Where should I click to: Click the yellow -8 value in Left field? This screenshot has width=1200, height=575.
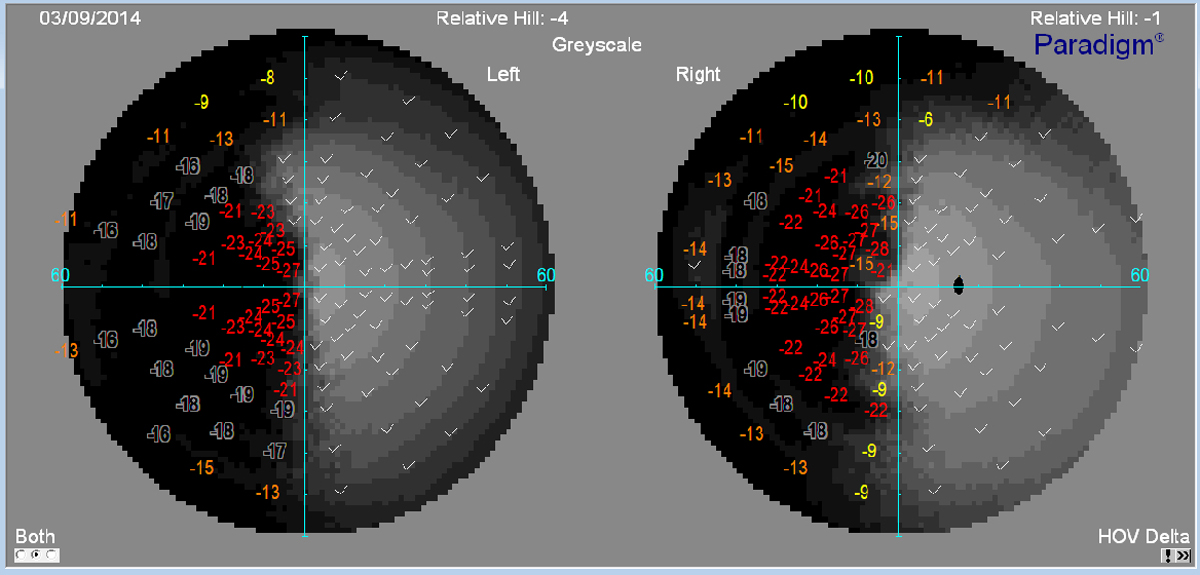(267, 78)
